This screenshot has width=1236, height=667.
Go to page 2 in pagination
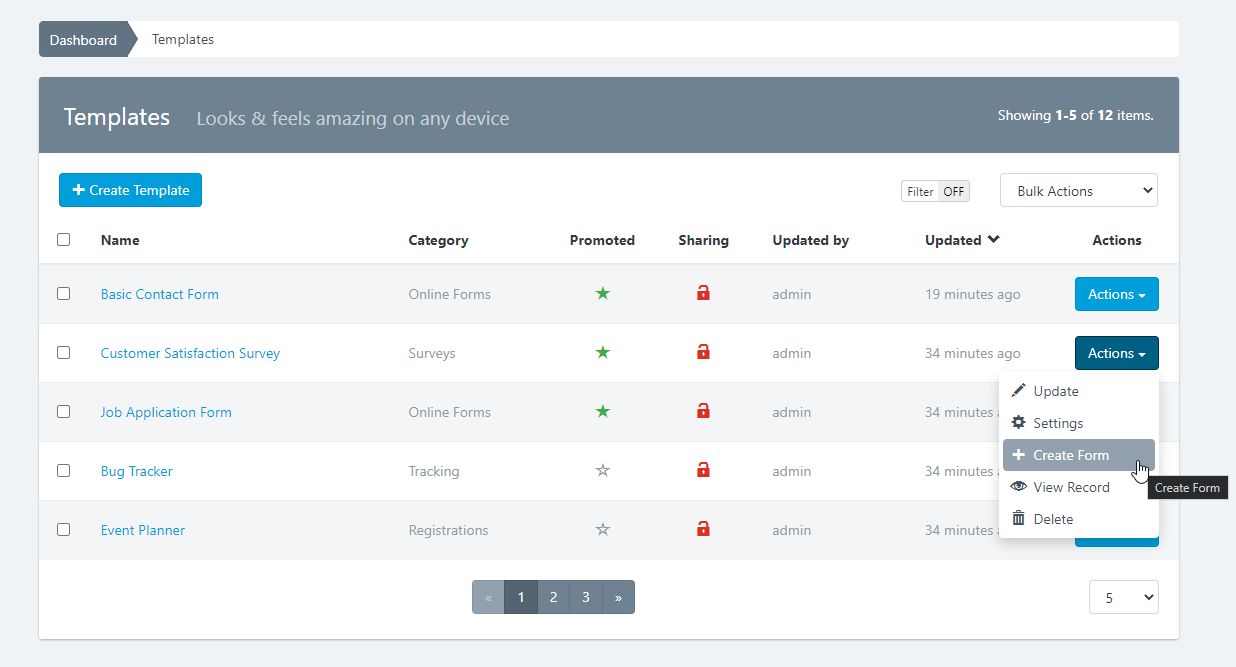553,597
